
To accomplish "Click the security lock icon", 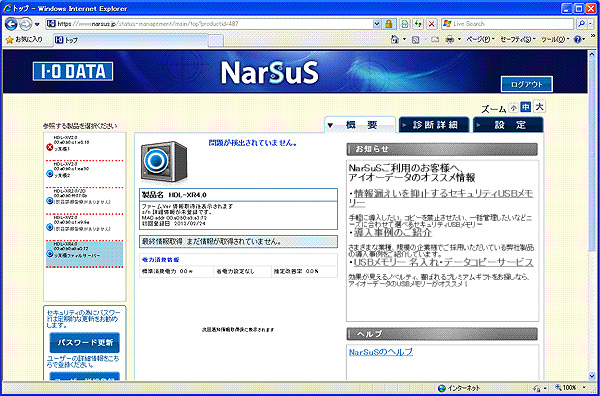I will [x=388, y=24].
